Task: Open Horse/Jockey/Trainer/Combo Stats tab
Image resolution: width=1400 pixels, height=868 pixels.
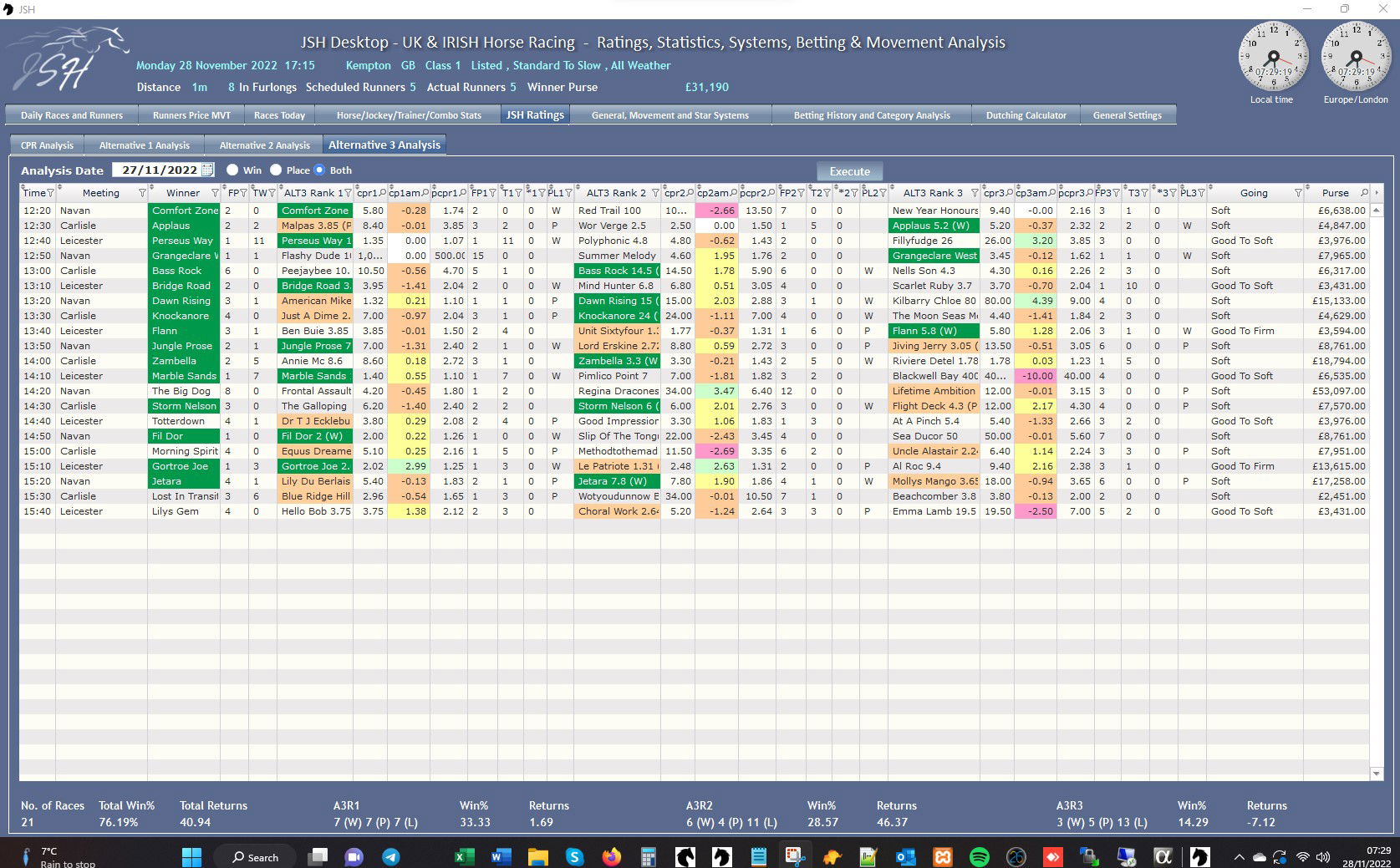Action: [x=409, y=115]
